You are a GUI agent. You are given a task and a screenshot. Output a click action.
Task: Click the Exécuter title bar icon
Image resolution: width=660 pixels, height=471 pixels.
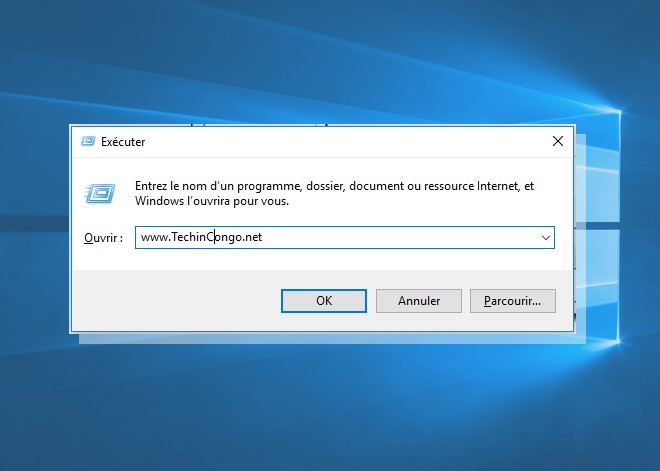pyautogui.click(x=88, y=141)
